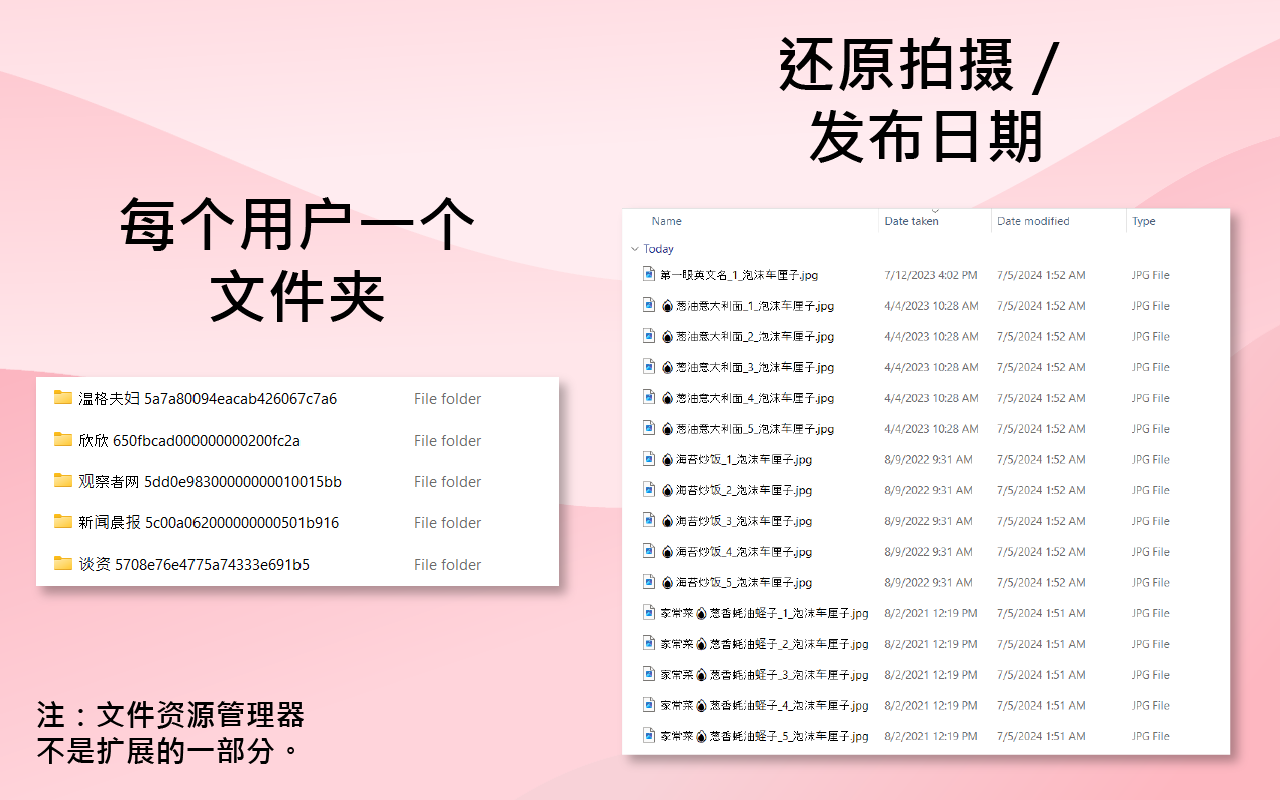This screenshot has width=1280, height=800.
Task: Click the Type column header
Action: click(1143, 221)
